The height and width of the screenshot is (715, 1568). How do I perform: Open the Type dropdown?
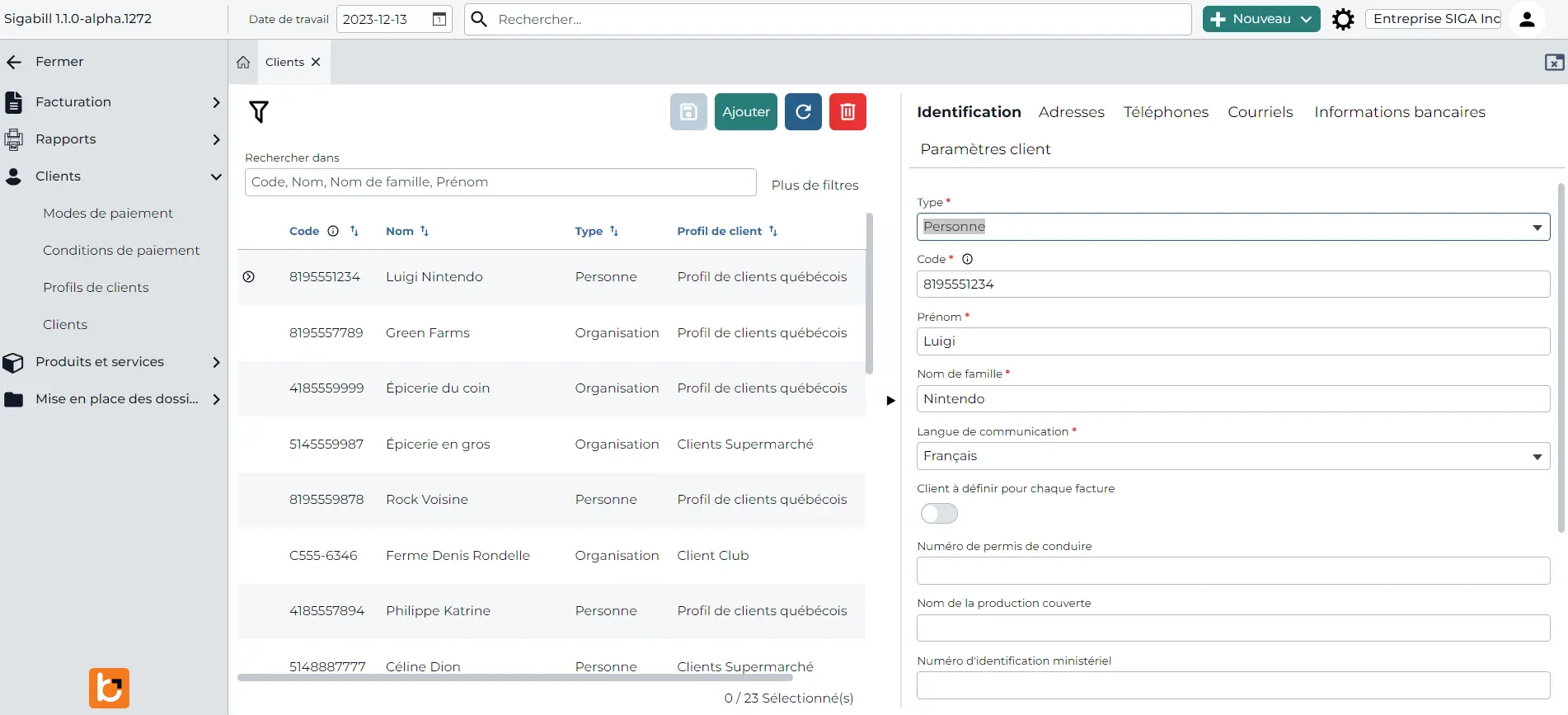(1233, 227)
